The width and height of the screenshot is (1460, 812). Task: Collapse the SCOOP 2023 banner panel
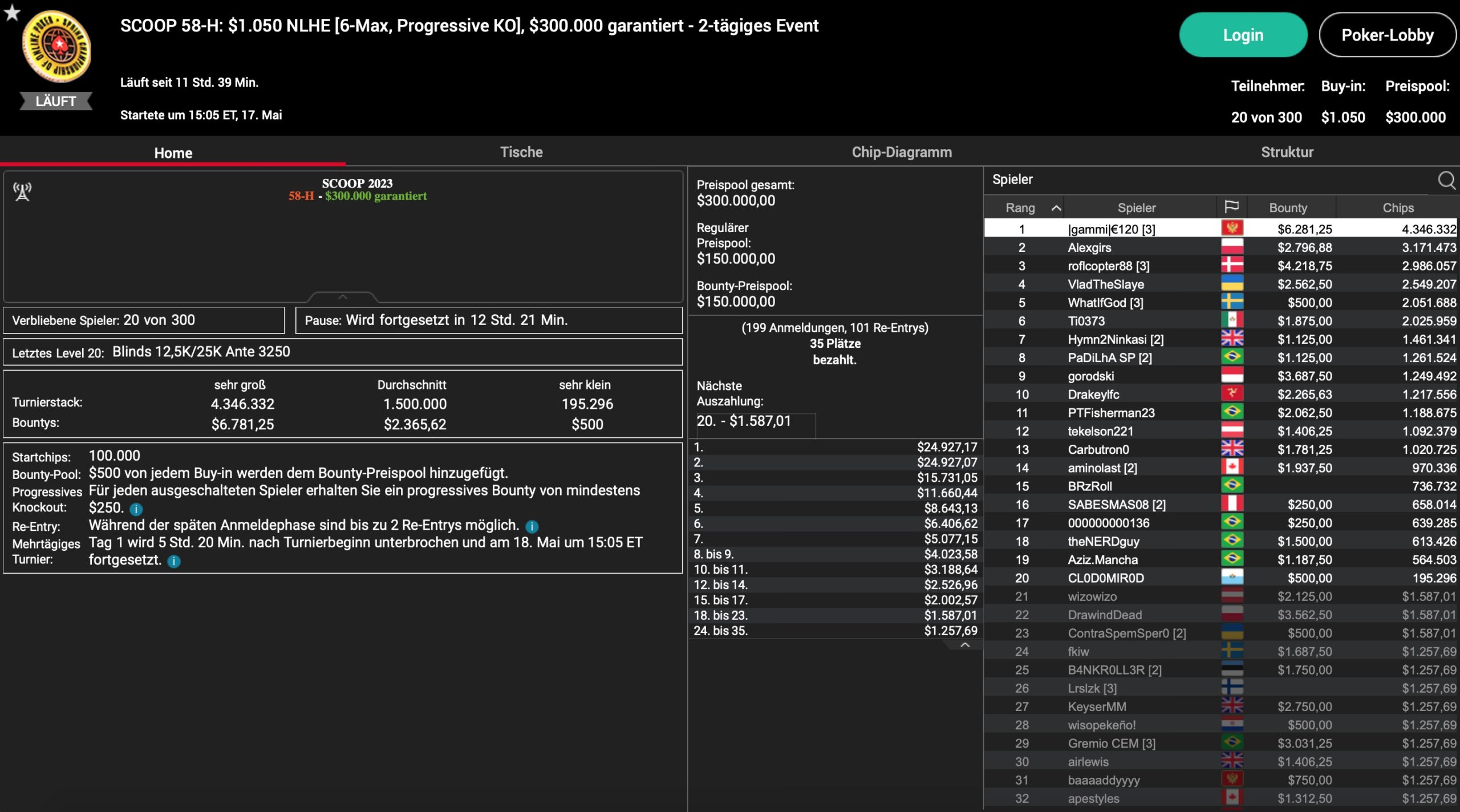(x=342, y=297)
